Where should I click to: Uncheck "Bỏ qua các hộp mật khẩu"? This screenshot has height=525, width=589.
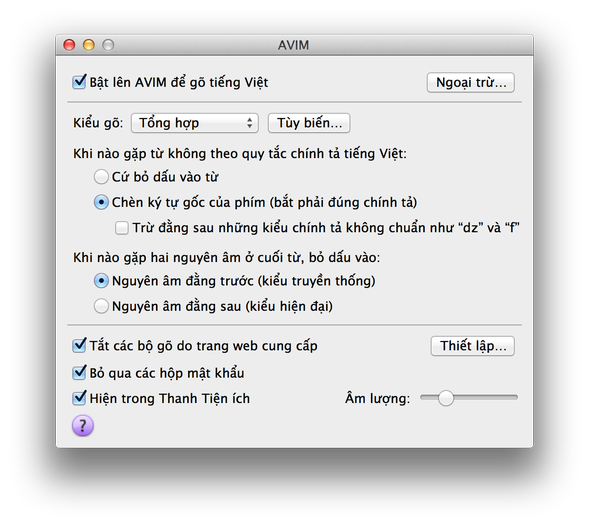pos(79,373)
